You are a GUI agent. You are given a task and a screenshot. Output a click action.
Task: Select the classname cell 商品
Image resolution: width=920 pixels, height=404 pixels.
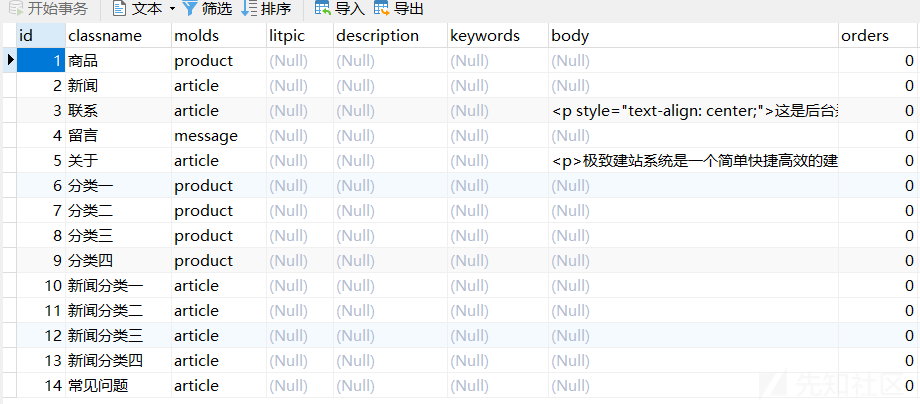tap(83, 61)
